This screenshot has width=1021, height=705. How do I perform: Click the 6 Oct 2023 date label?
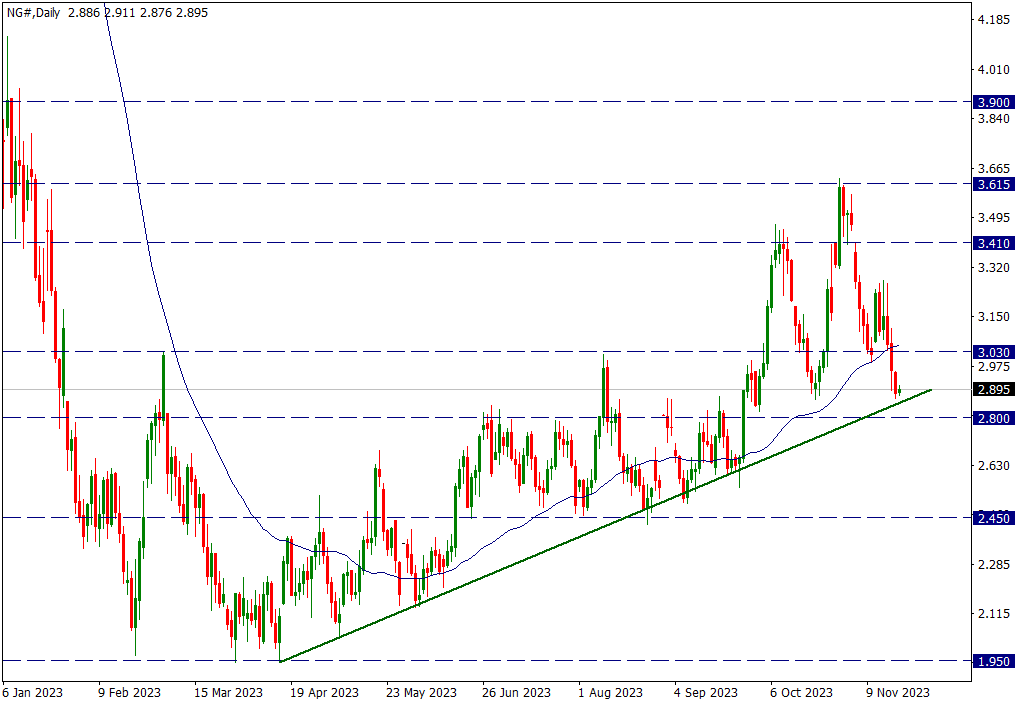801,692
